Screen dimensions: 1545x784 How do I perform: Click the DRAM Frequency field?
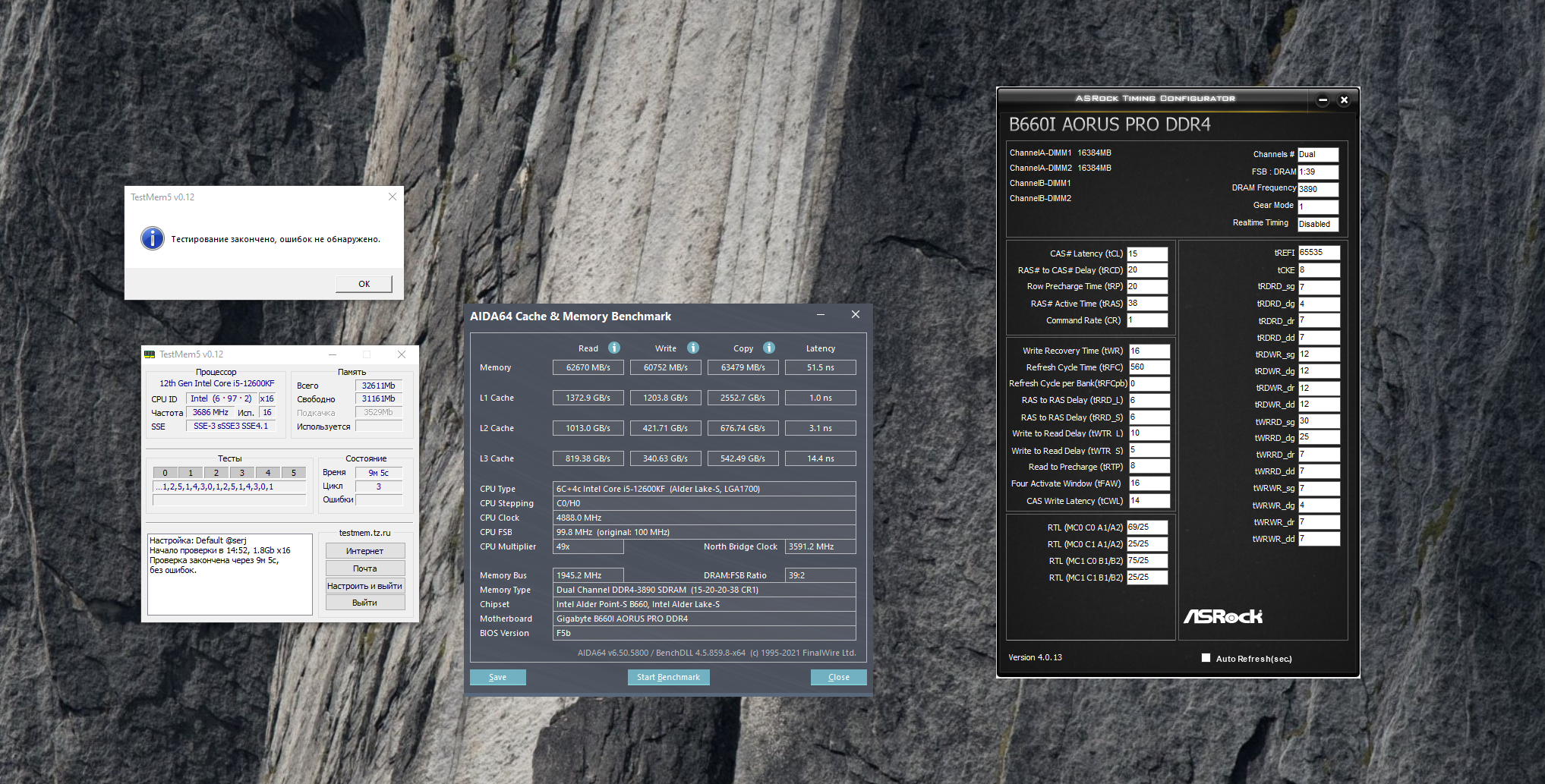1317,189
